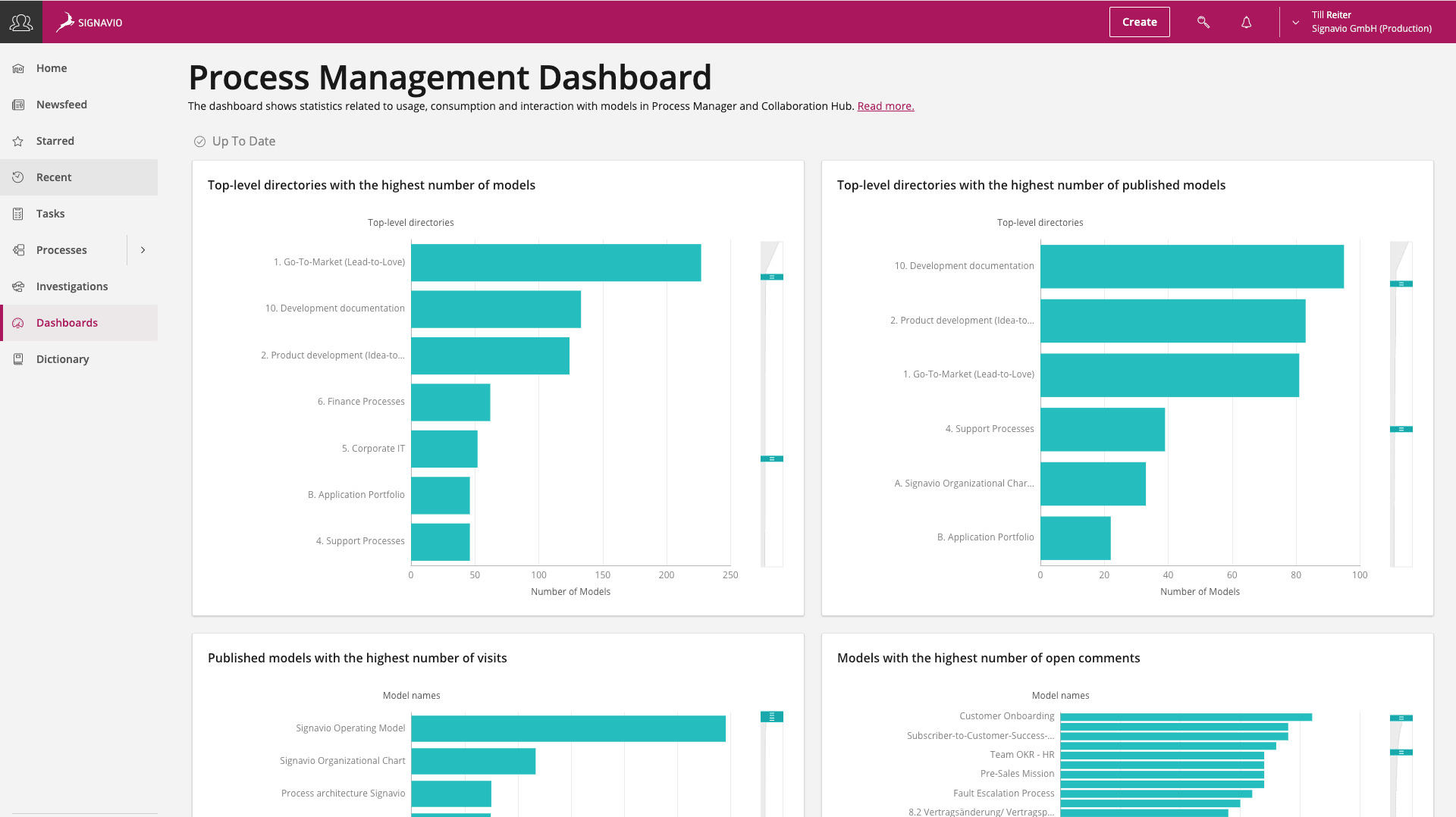Click the Up To Date status check icon
The image size is (1456, 817).
[199, 142]
